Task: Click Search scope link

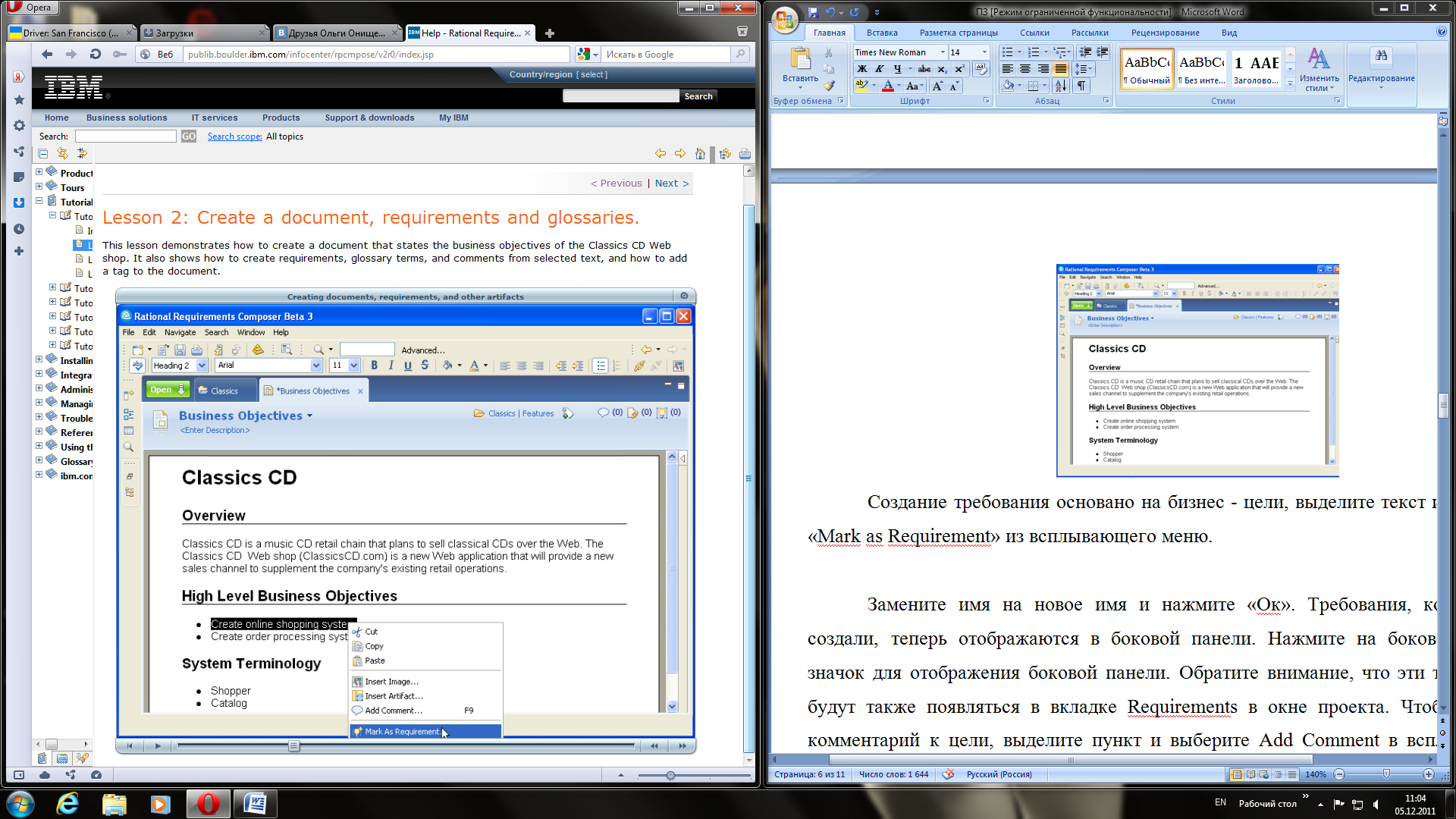Action: click(x=234, y=136)
